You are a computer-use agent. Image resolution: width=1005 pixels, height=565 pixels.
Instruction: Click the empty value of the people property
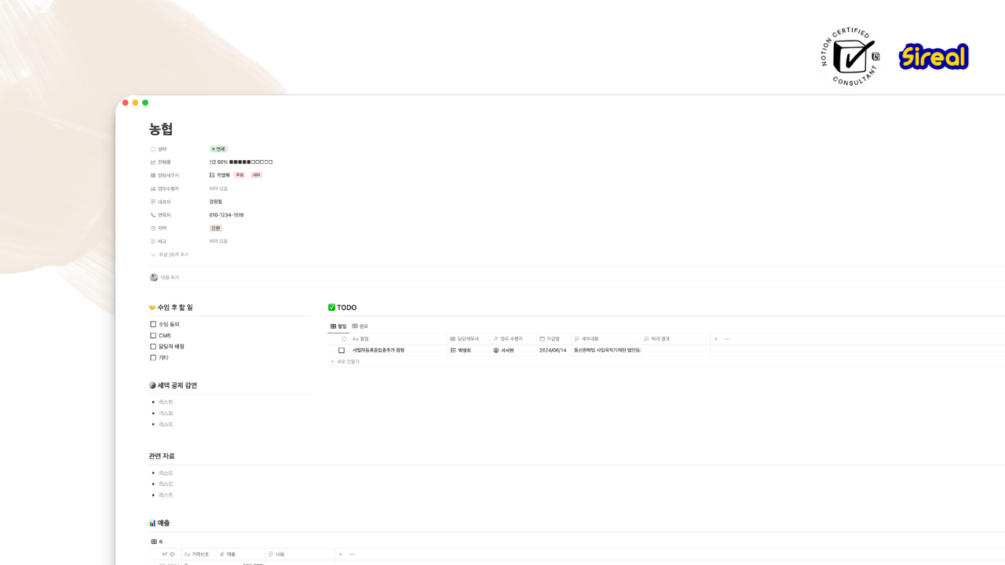click(x=218, y=189)
